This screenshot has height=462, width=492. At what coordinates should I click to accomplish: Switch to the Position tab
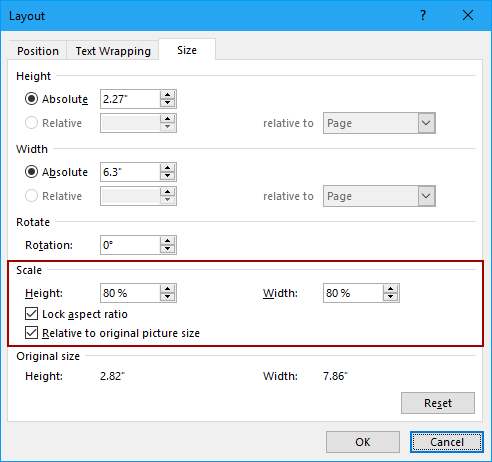(38, 51)
